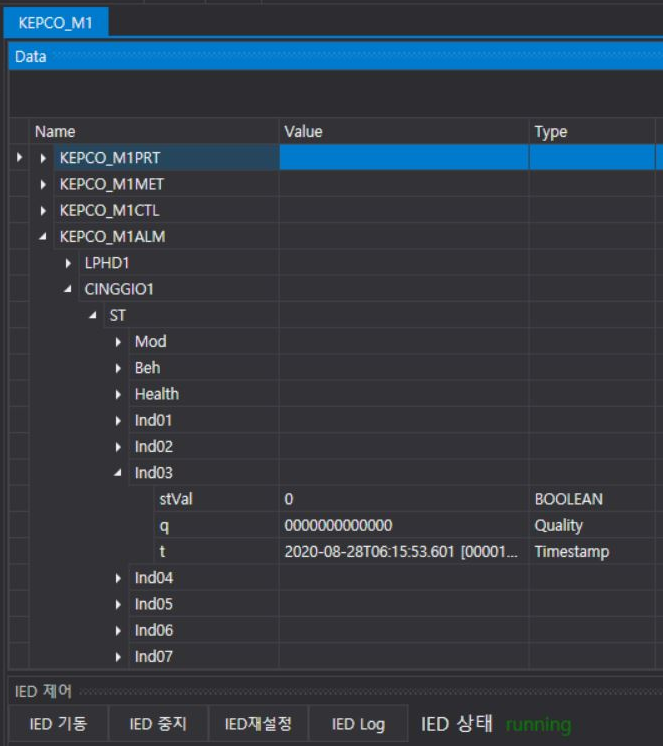Click the Quality type cell
Viewport: 663px width, 746px height.
pos(592,525)
